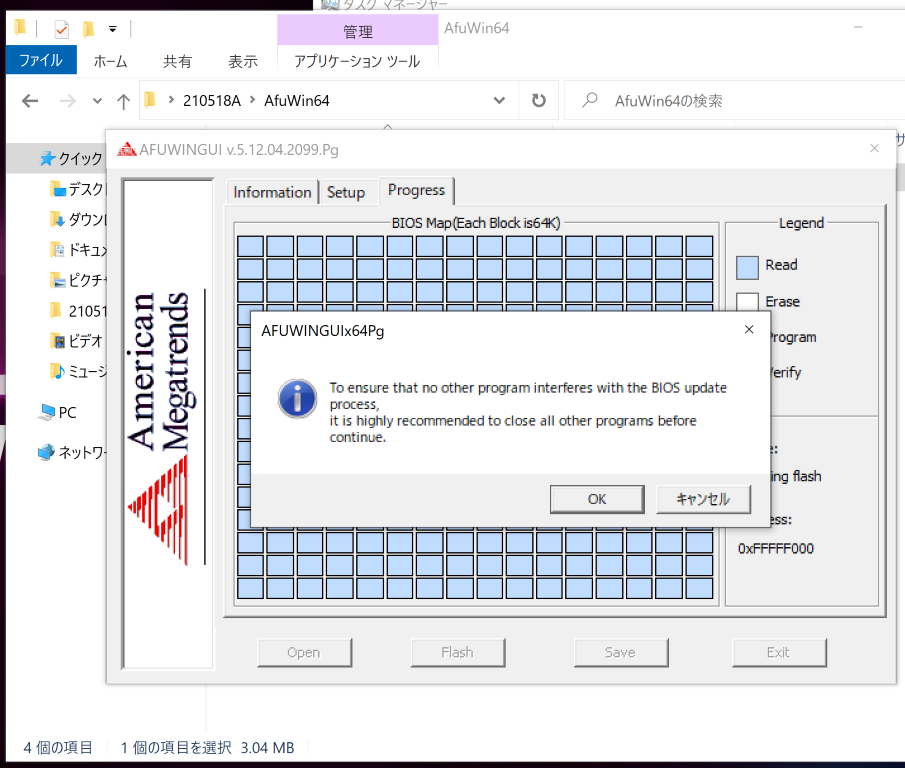Go back with the Explorer back arrow
The height and width of the screenshot is (768, 905).
(x=30, y=102)
